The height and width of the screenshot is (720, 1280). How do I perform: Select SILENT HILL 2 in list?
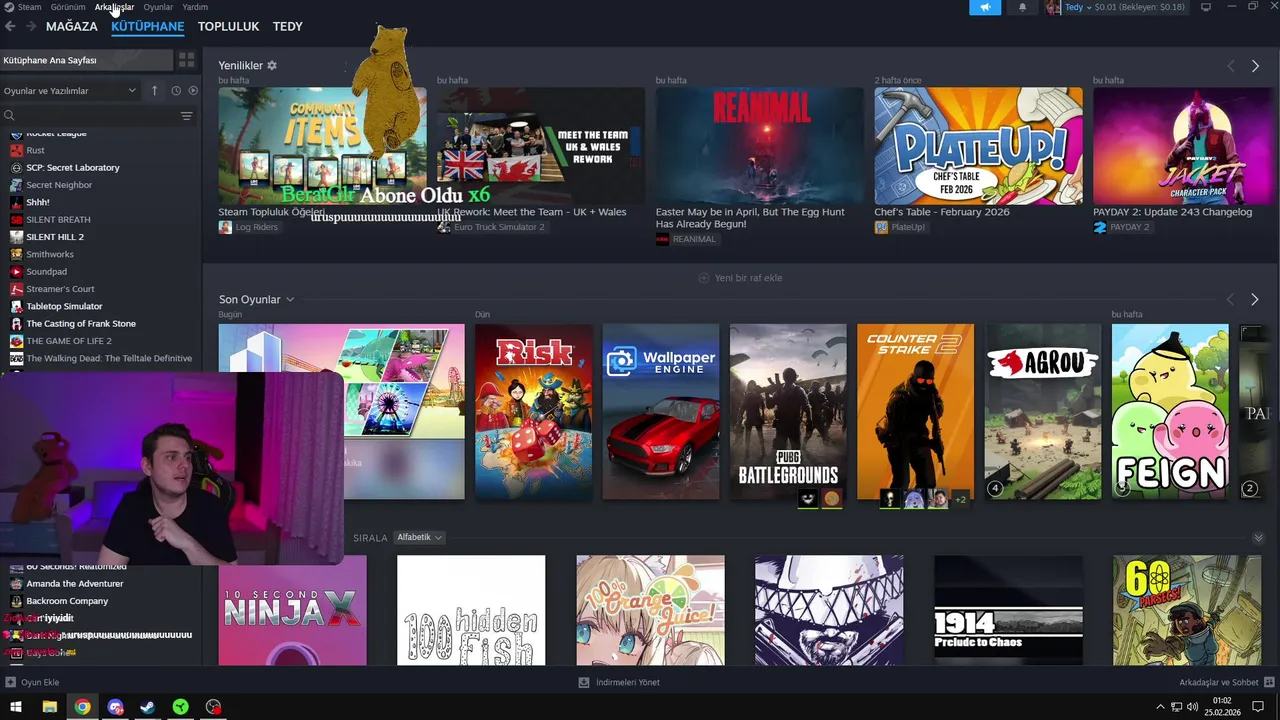point(55,237)
